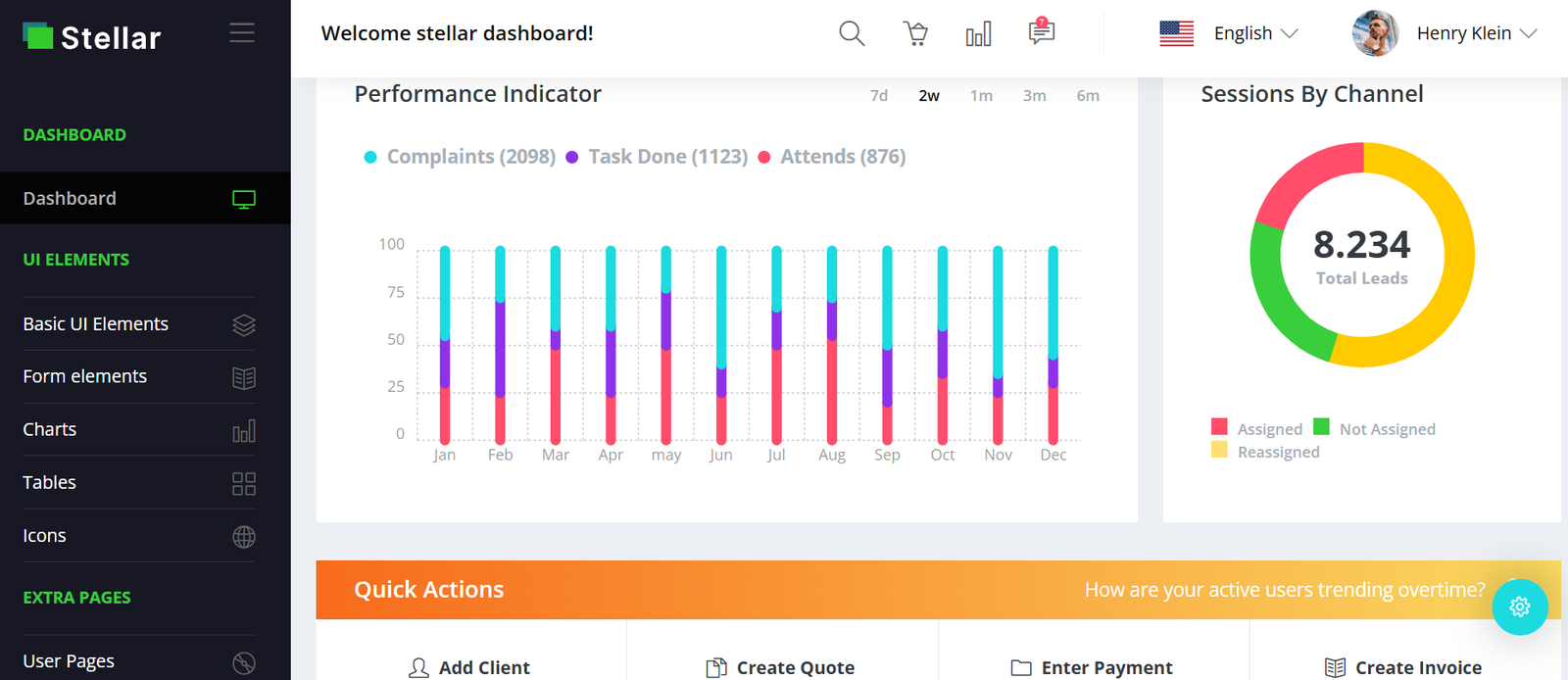Select the 7d time range
Screen dimensions: 1568x680
pos(879,96)
